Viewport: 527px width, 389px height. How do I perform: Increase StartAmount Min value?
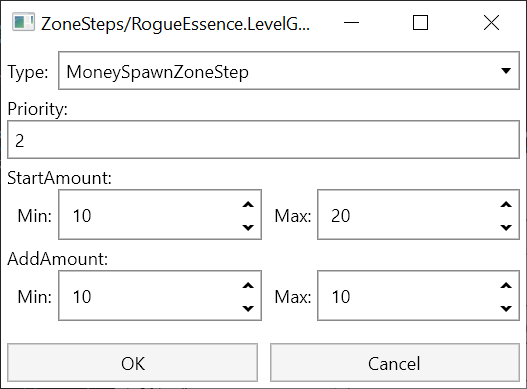[x=248, y=204]
